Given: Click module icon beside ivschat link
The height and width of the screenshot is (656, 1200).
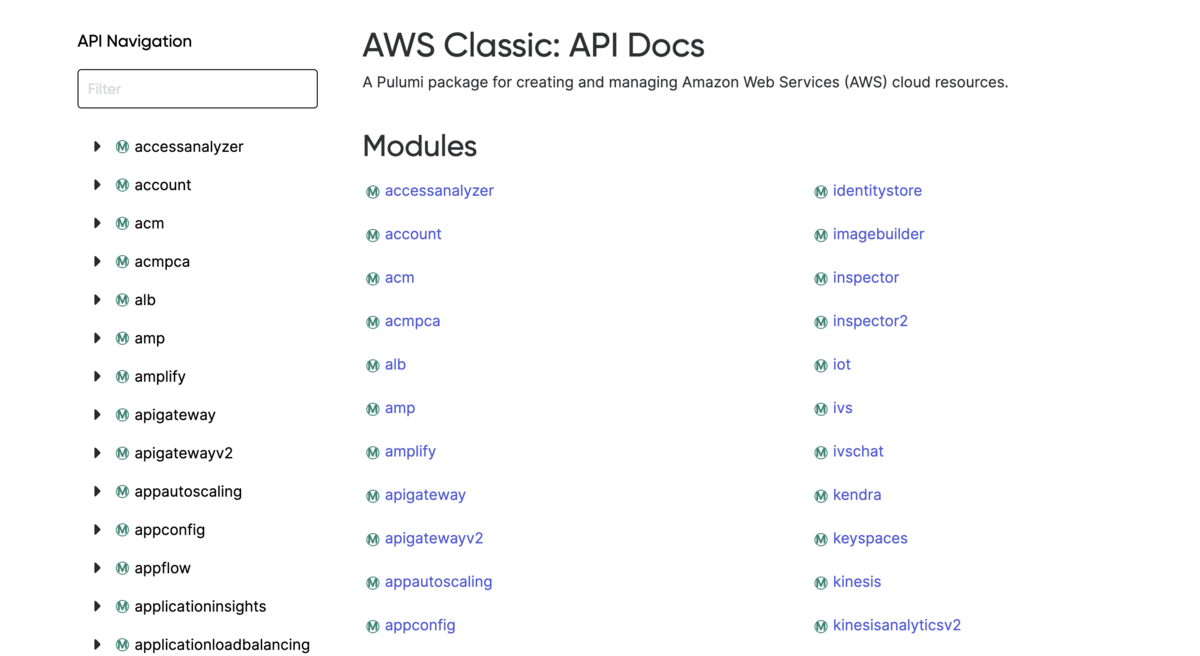Looking at the screenshot, I should 820,453.
